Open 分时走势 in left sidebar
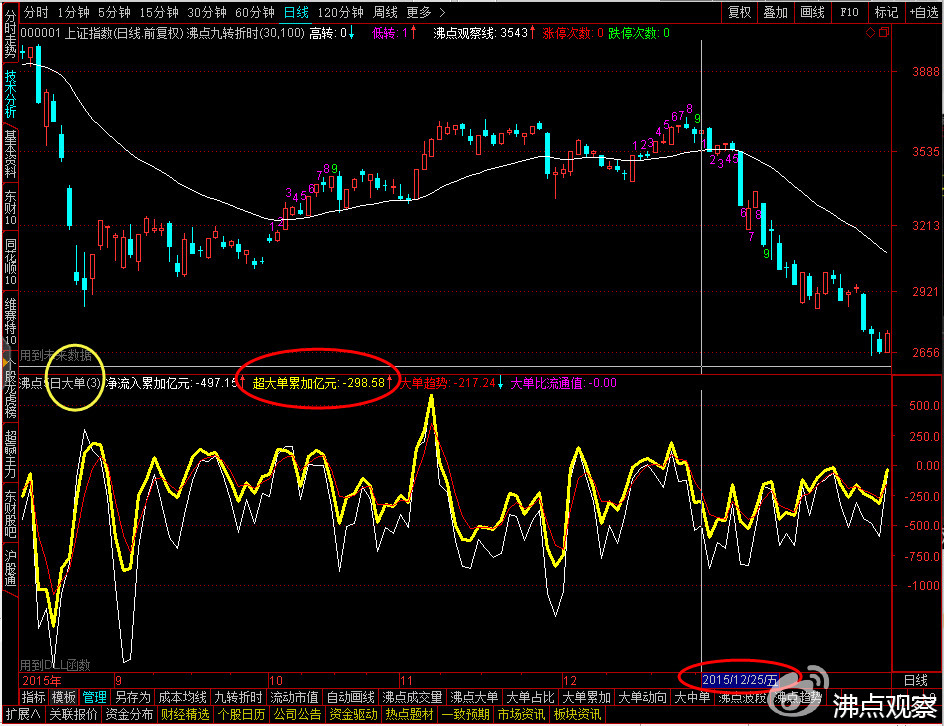The image size is (944, 726). click(10, 35)
